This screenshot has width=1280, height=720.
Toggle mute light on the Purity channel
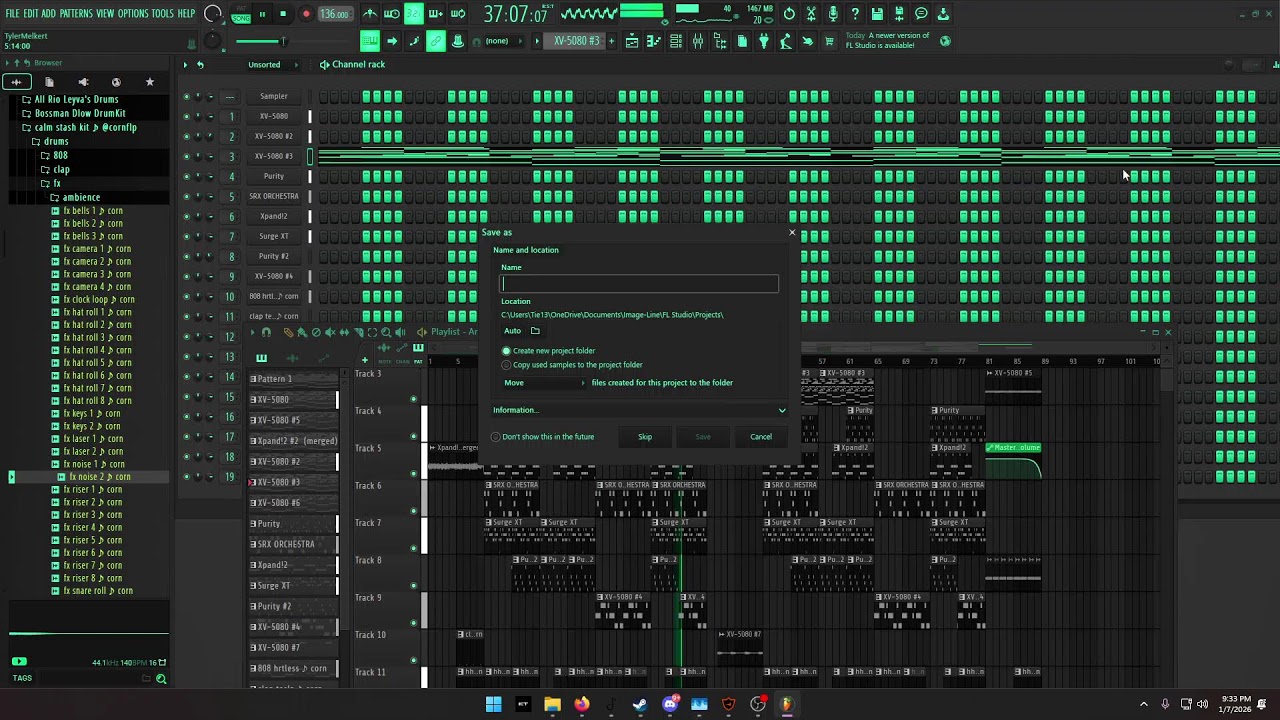(186, 176)
